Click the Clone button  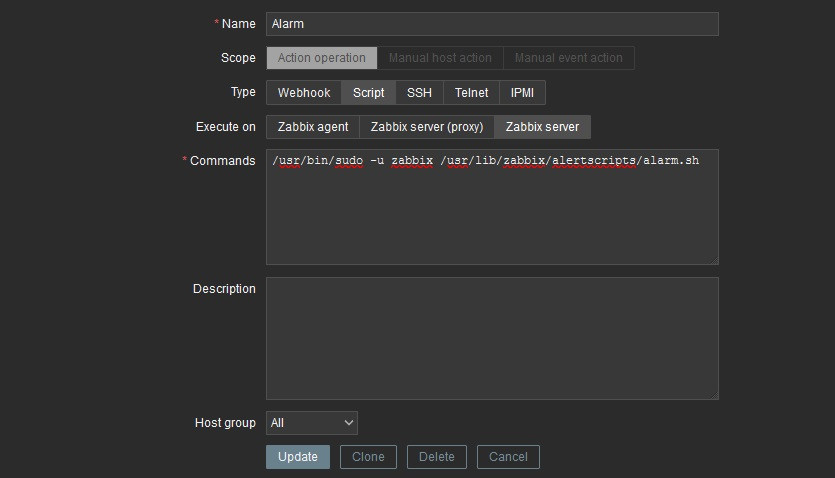[x=368, y=457]
